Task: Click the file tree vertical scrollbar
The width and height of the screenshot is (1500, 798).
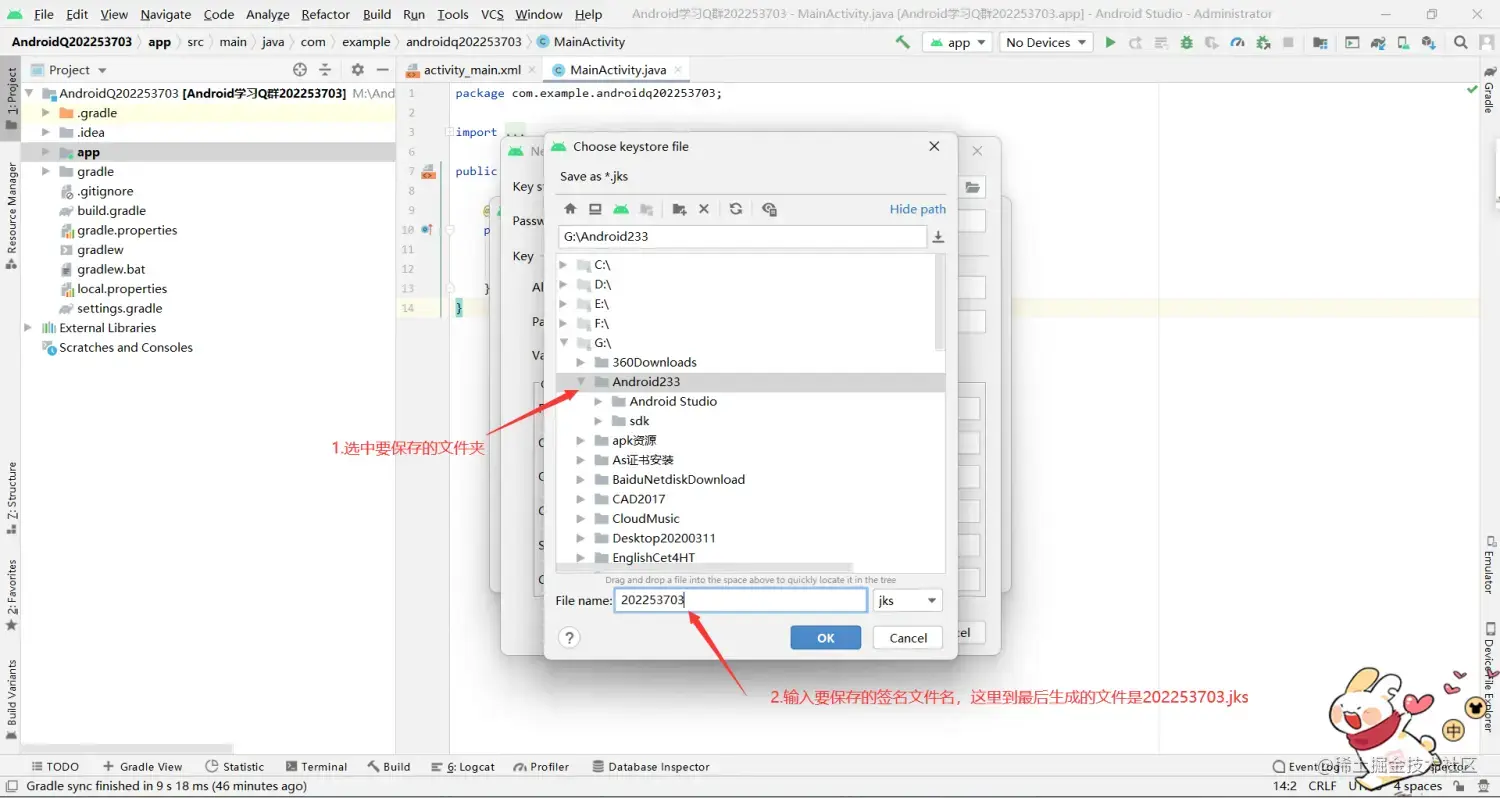Action: (939, 302)
